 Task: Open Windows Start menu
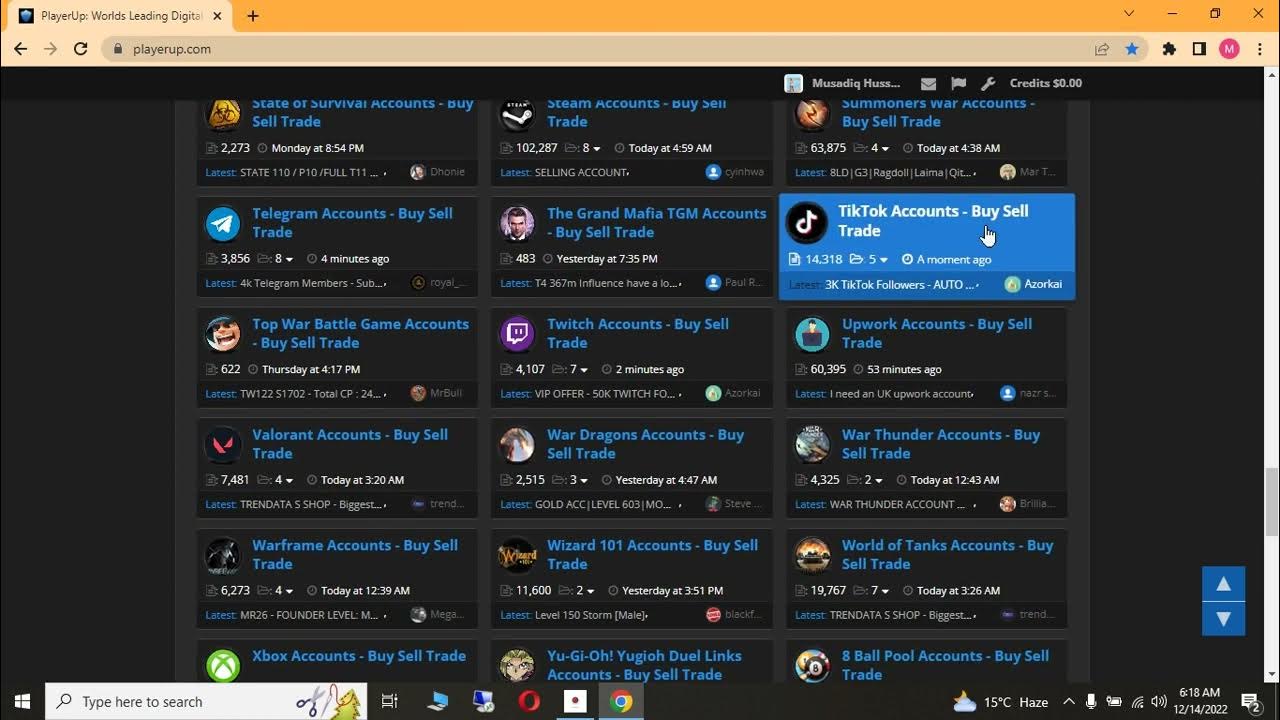click(22, 701)
